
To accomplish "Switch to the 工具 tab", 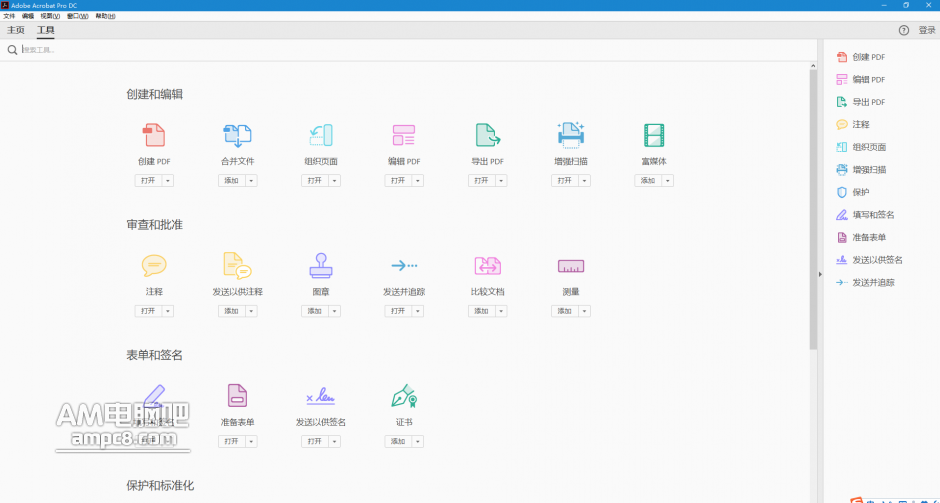I will 46,30.
